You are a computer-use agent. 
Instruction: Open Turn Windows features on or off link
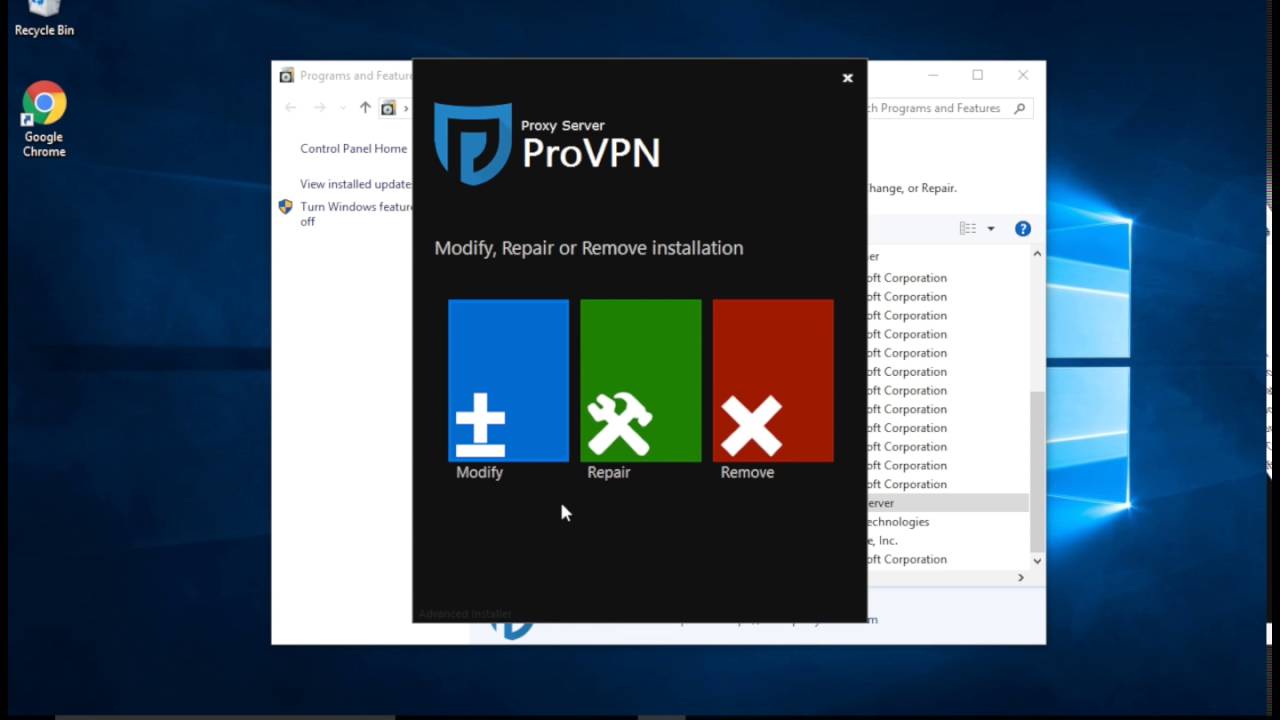[356, 214]
